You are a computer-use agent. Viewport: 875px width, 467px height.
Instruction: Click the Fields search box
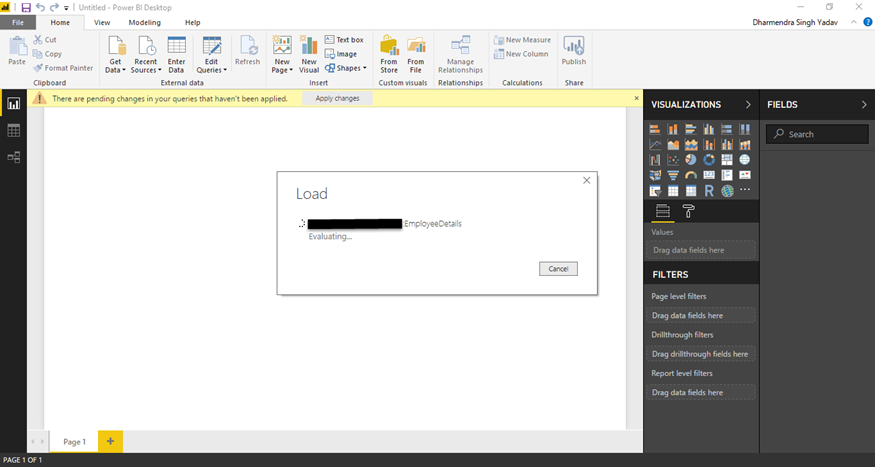coord(817,134)
